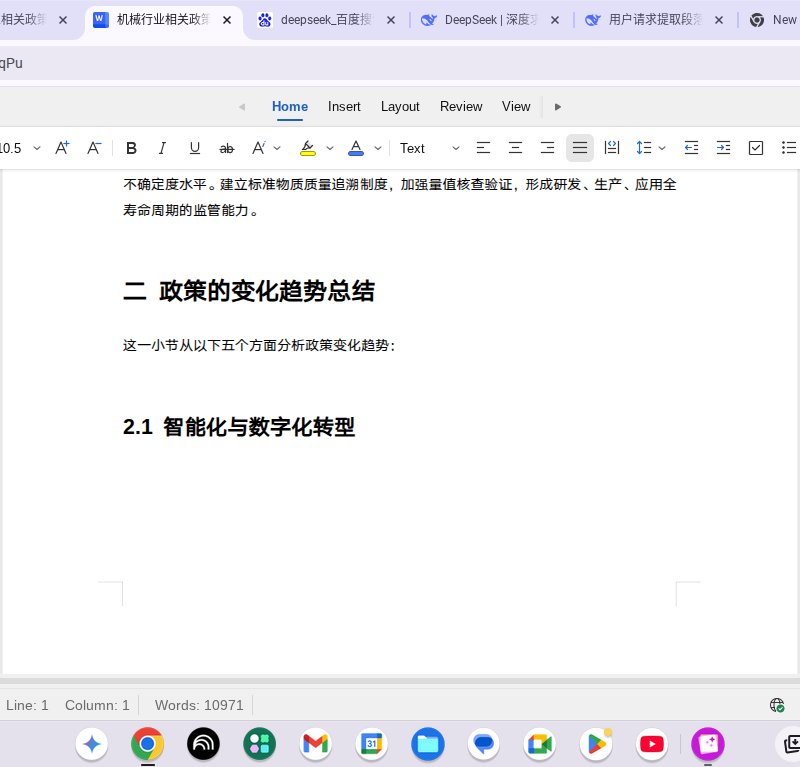Image resolution: width=800 pixels, height=767 pixels.
Task: Center align text
Action: coord(515,149)
